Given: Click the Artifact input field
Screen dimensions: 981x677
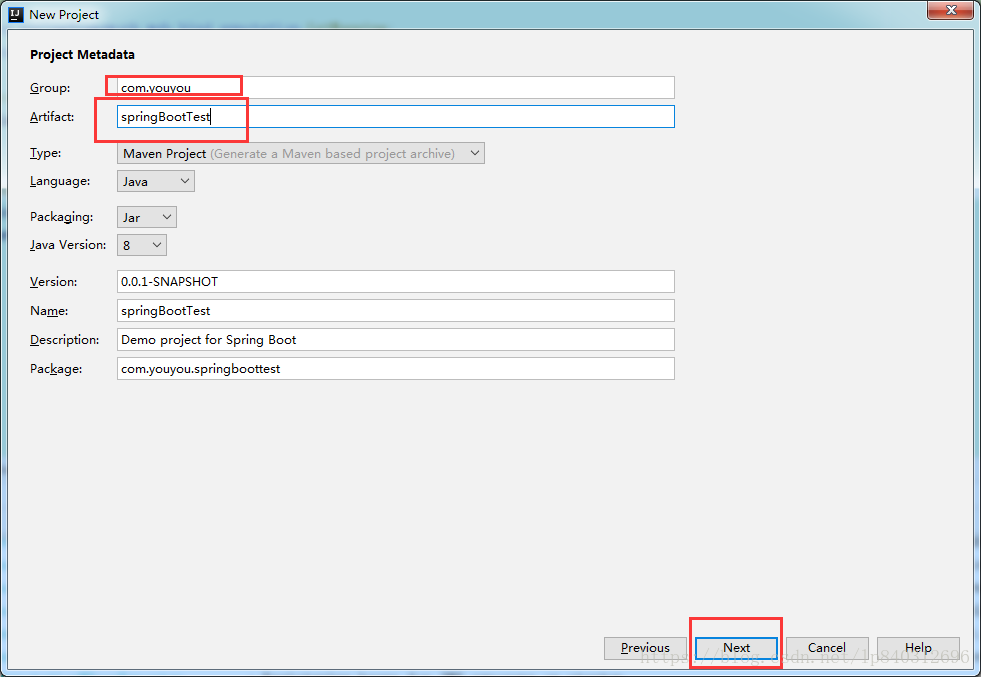Looking at the screenshot, I should pyautogui.click(x=395, y=117).
